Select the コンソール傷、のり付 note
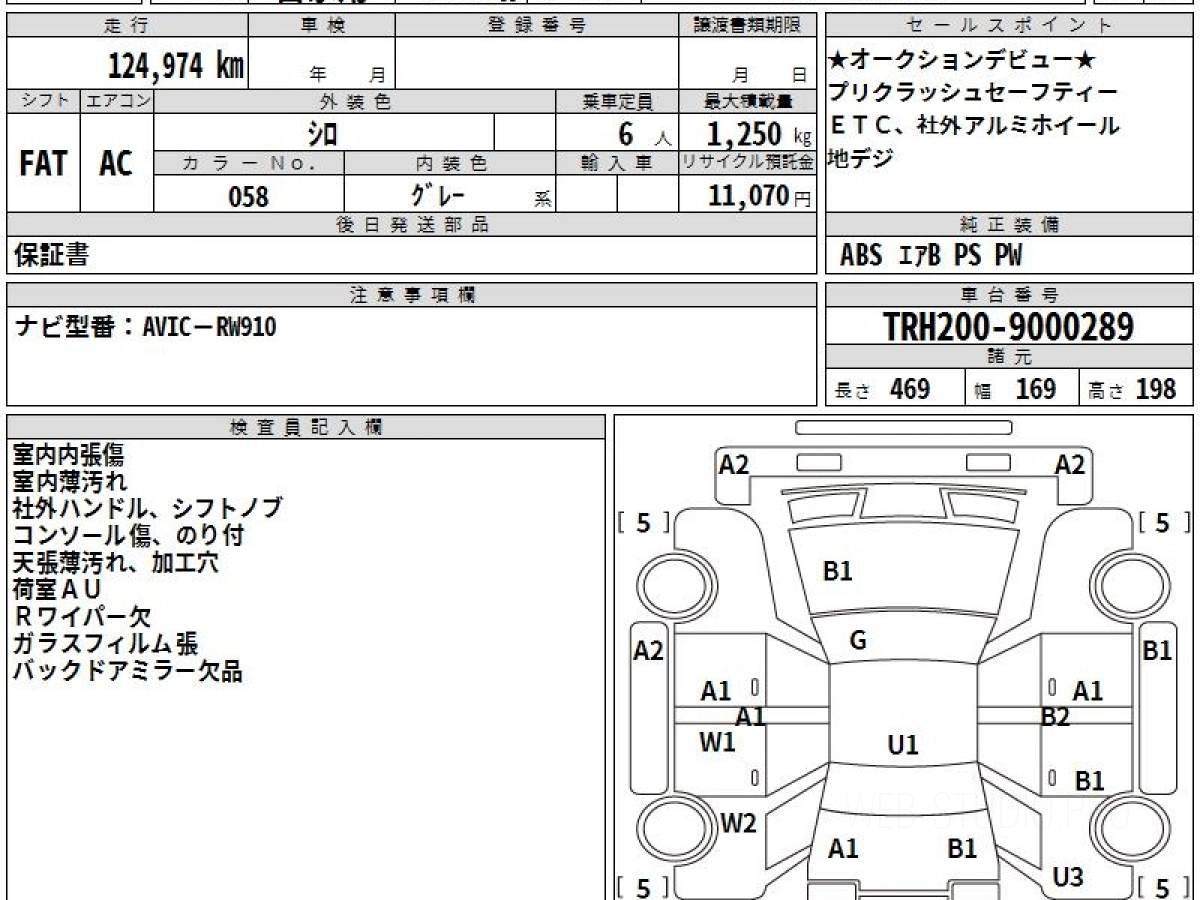 128,535
